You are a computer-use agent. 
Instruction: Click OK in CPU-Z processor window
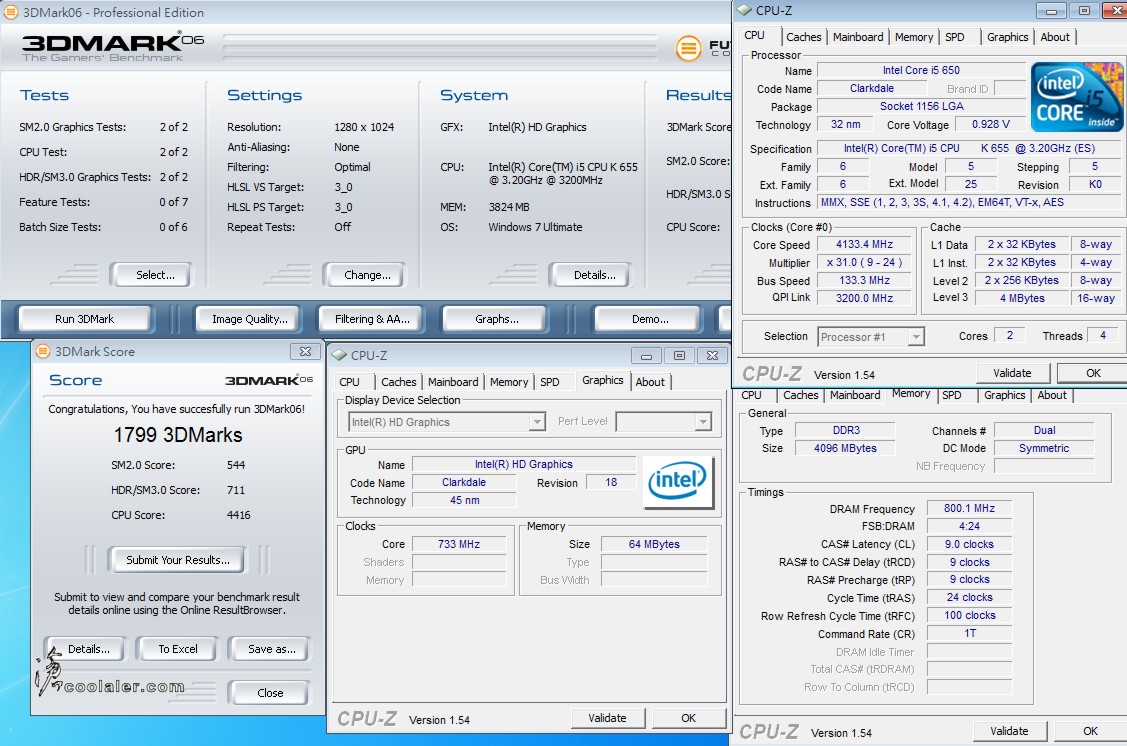pyautogui.click(x=1093, y=373)
